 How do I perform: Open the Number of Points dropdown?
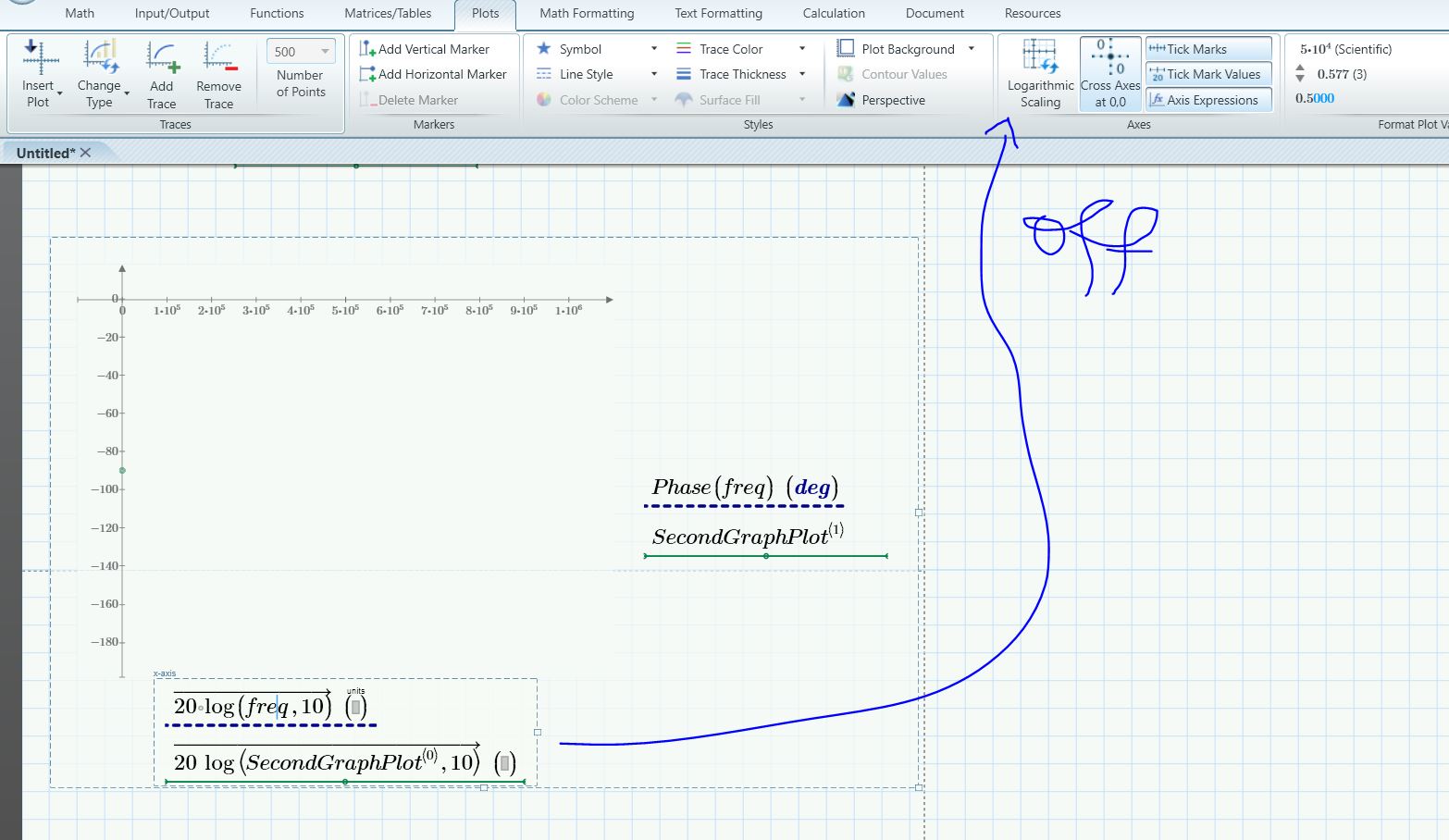coord(325,52)
